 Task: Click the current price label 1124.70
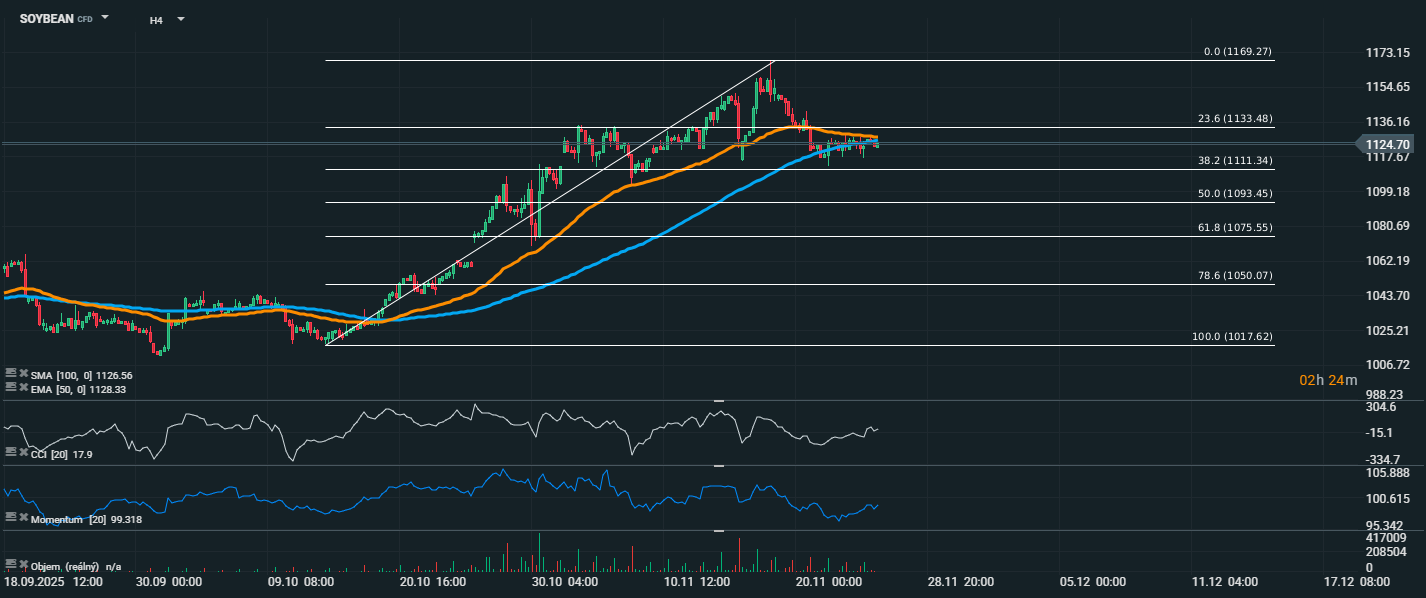[1387, 145]
